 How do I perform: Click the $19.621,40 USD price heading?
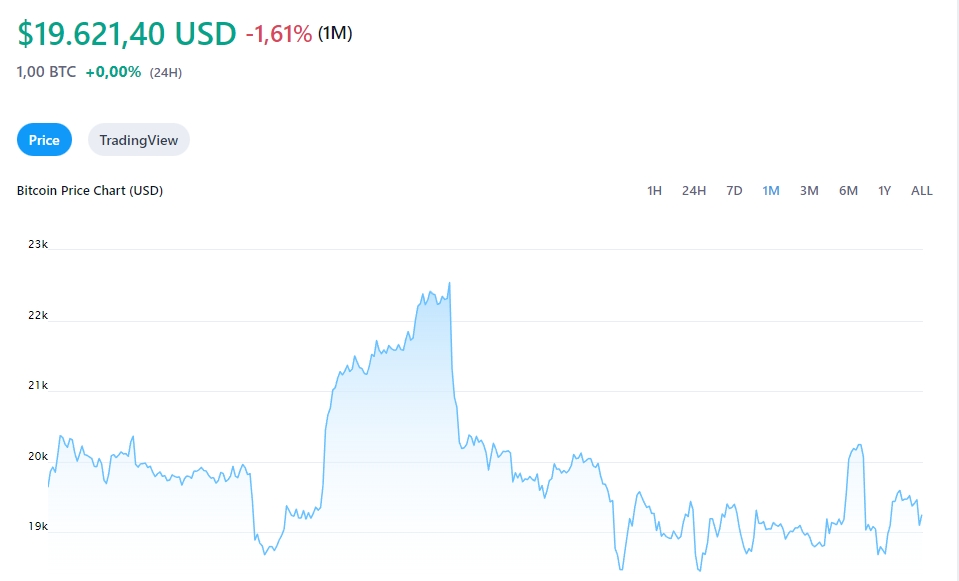point(127,33)
